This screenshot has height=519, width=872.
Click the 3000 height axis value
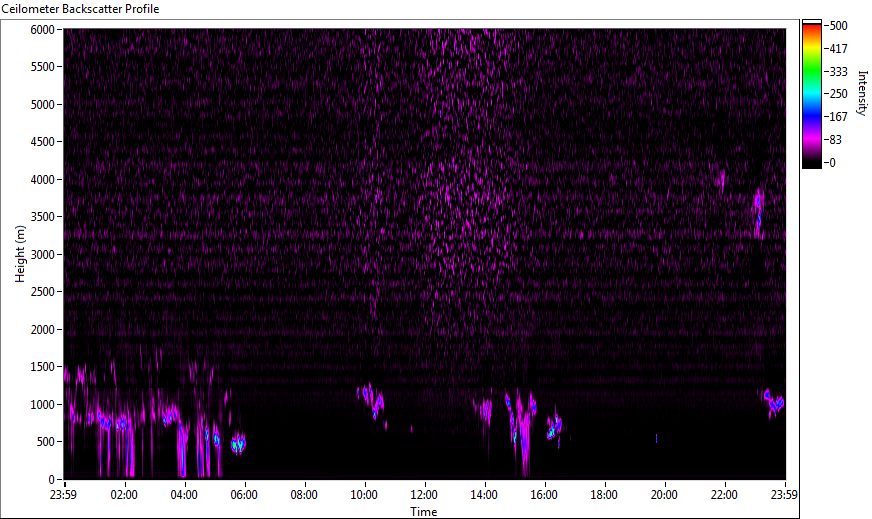click(42, 255)
